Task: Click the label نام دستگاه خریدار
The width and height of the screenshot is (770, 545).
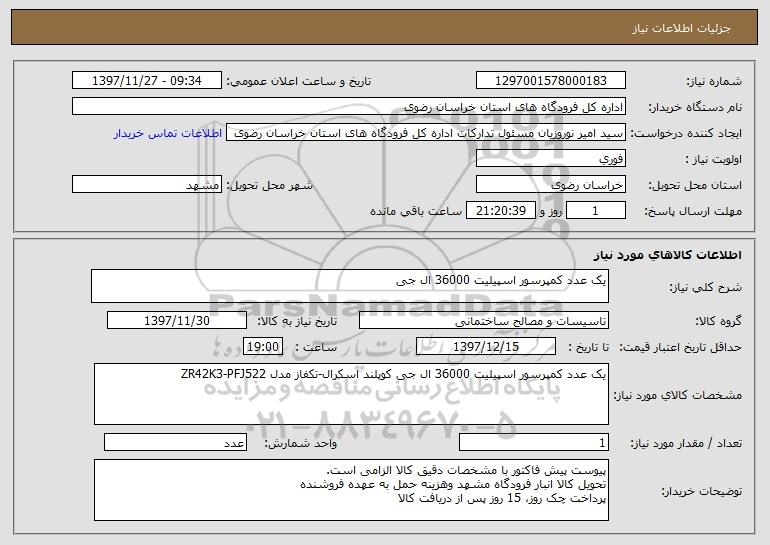Action: tap(695, 107)
